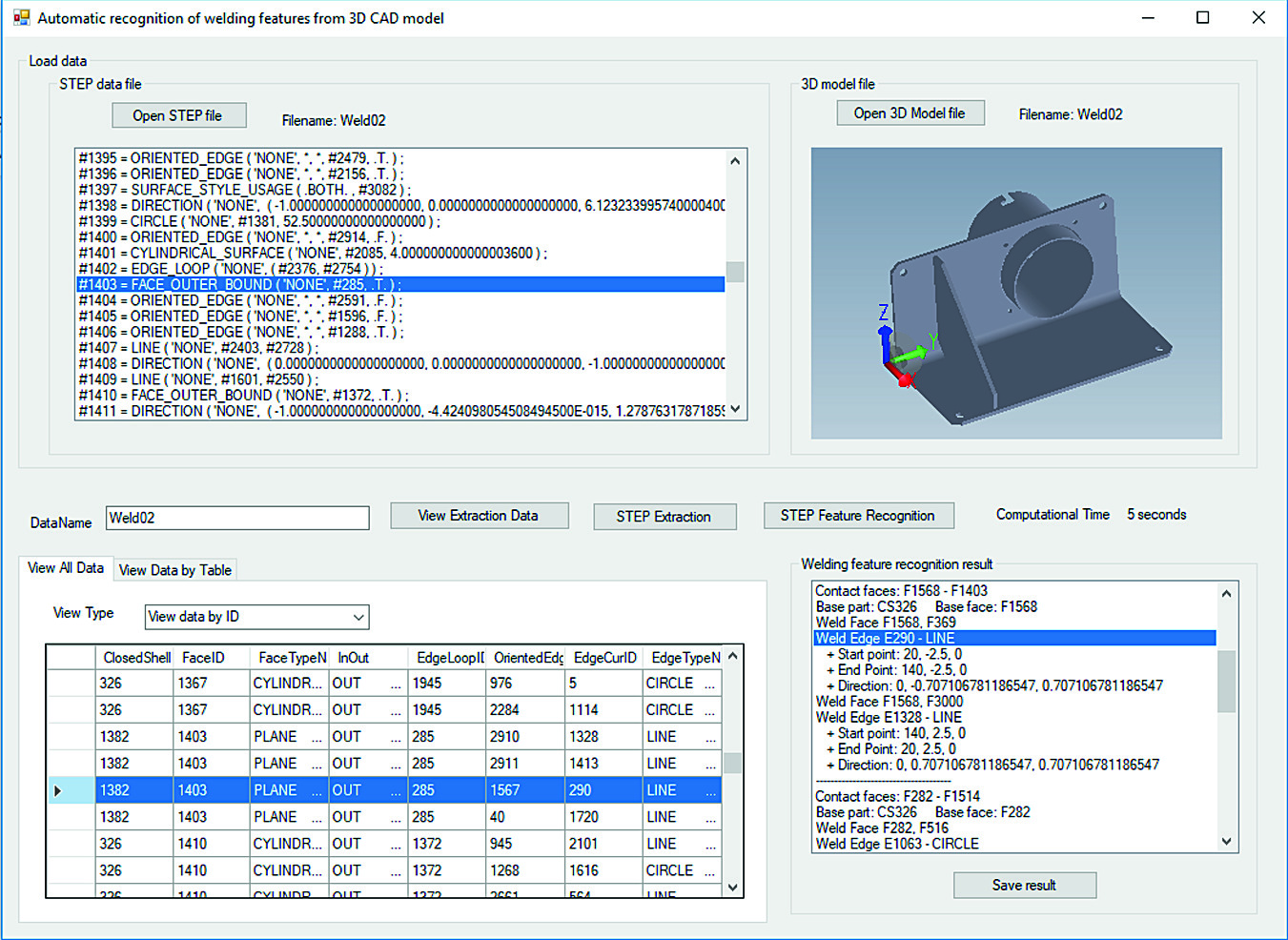This screenshot has height=940, width=1288.
Task: Select Weld Face F1568, F369 line
Action: [886, 623]
